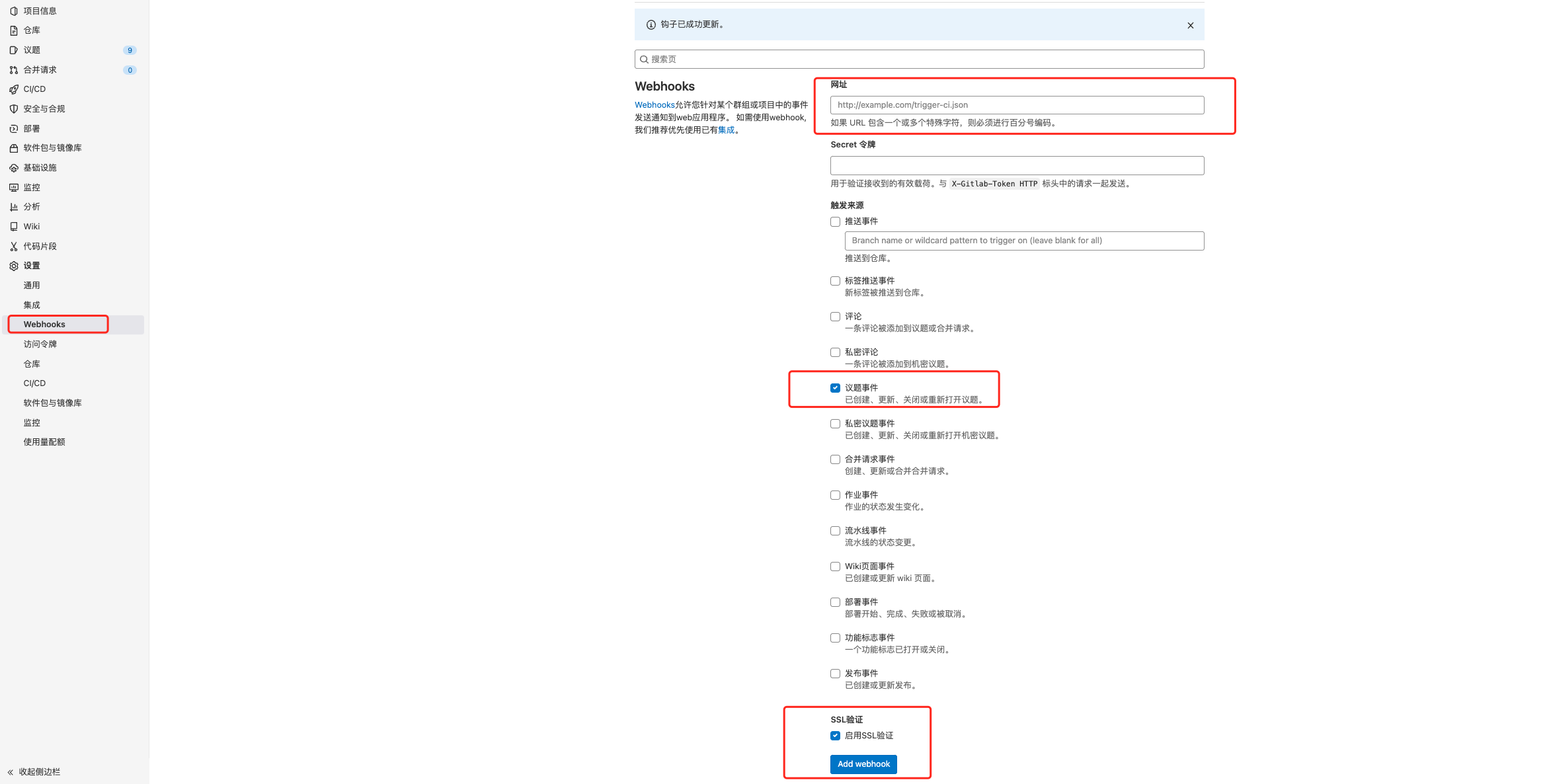This screenshot has width=1547, height=784.
Task: Open 访问令牌 in settings menu
Action: (41, 344)
